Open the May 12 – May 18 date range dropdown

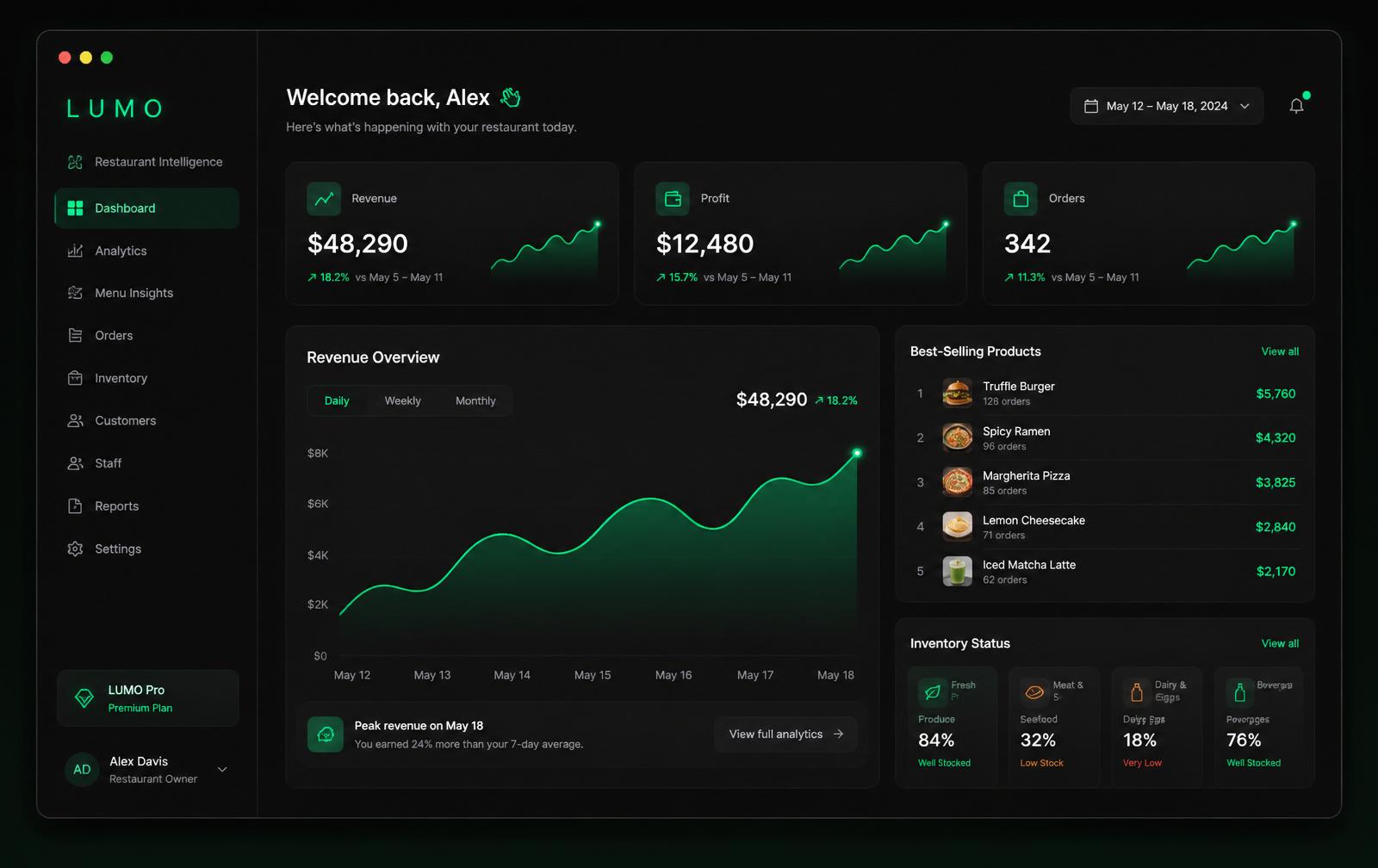coord(1166,106)
